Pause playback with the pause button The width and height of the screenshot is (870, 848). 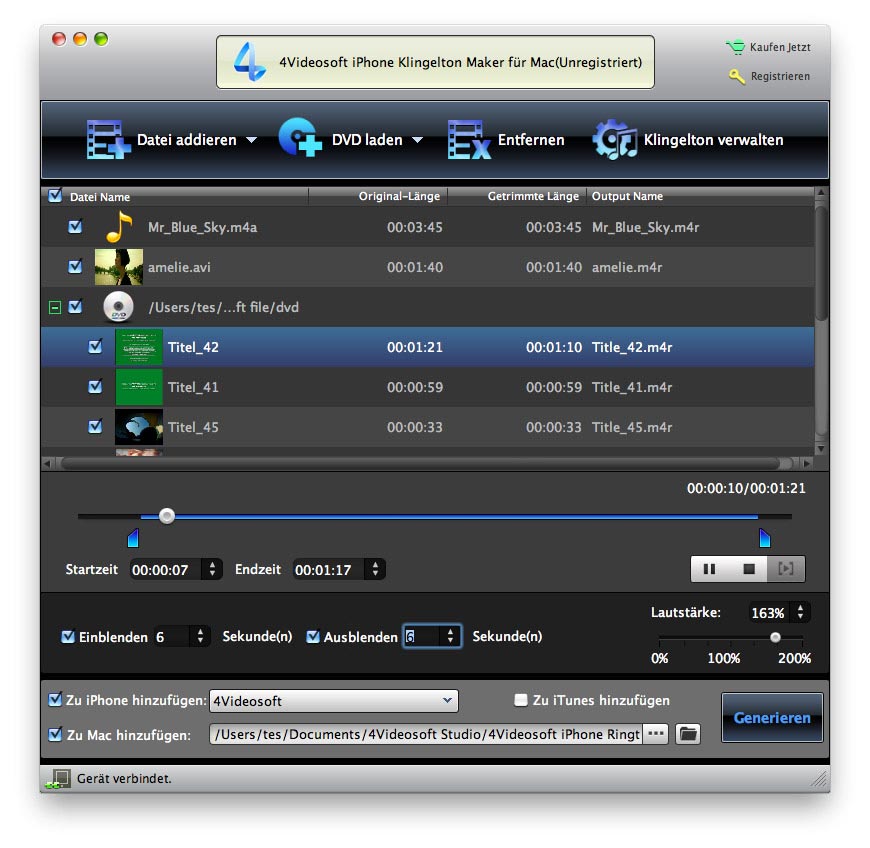tap(709, 569)
